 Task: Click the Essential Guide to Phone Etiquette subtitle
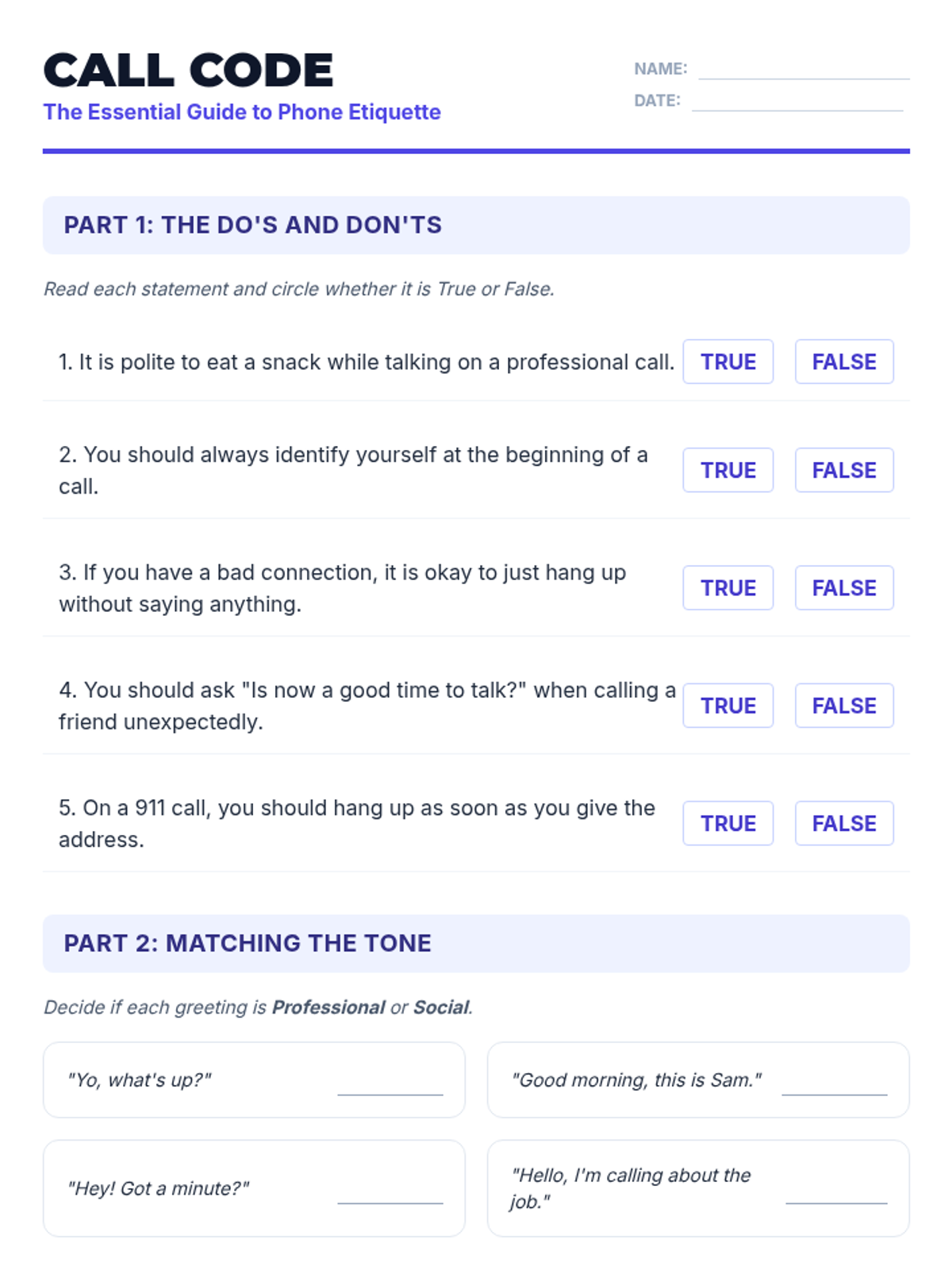point(242,112)
